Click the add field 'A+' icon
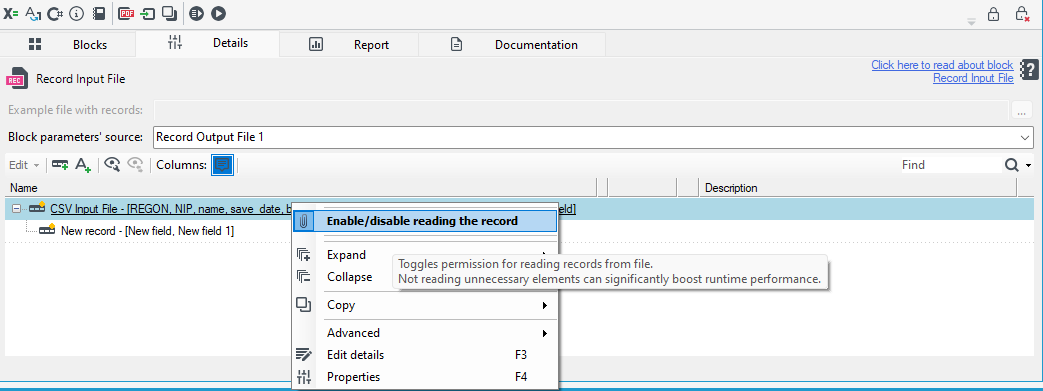 point(82,165)
